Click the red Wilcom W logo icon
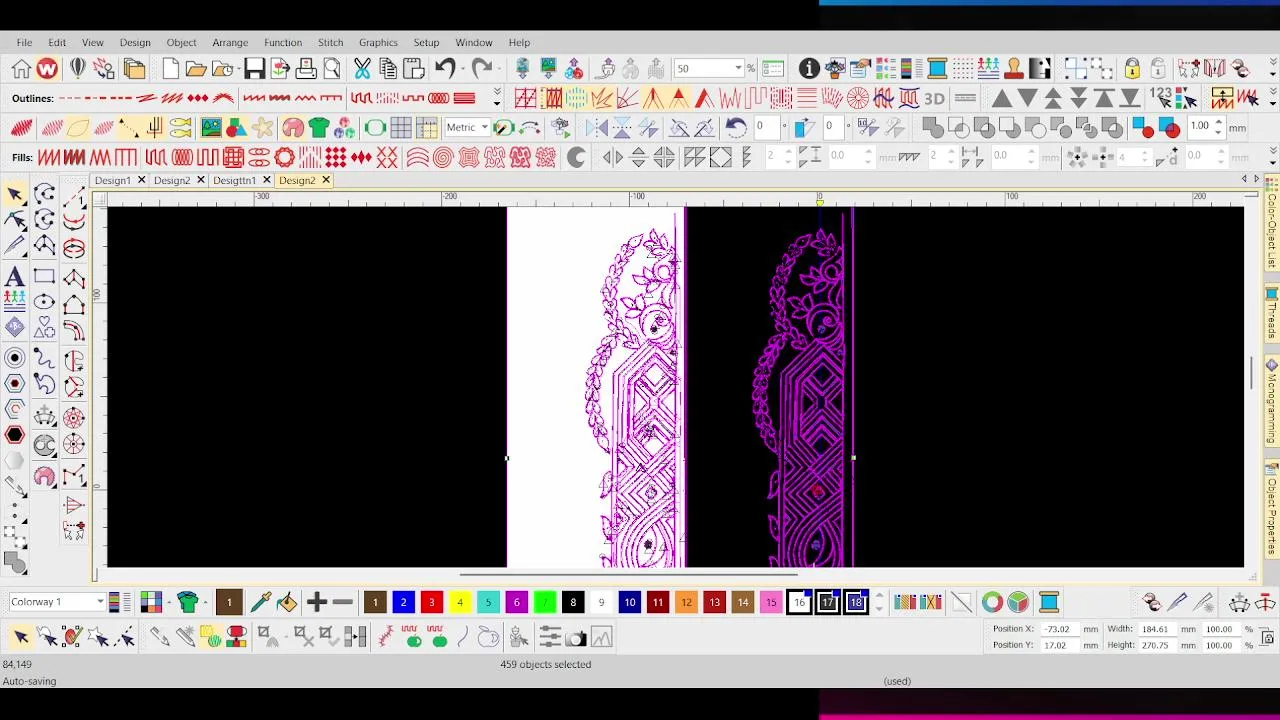 click(47, 68)
